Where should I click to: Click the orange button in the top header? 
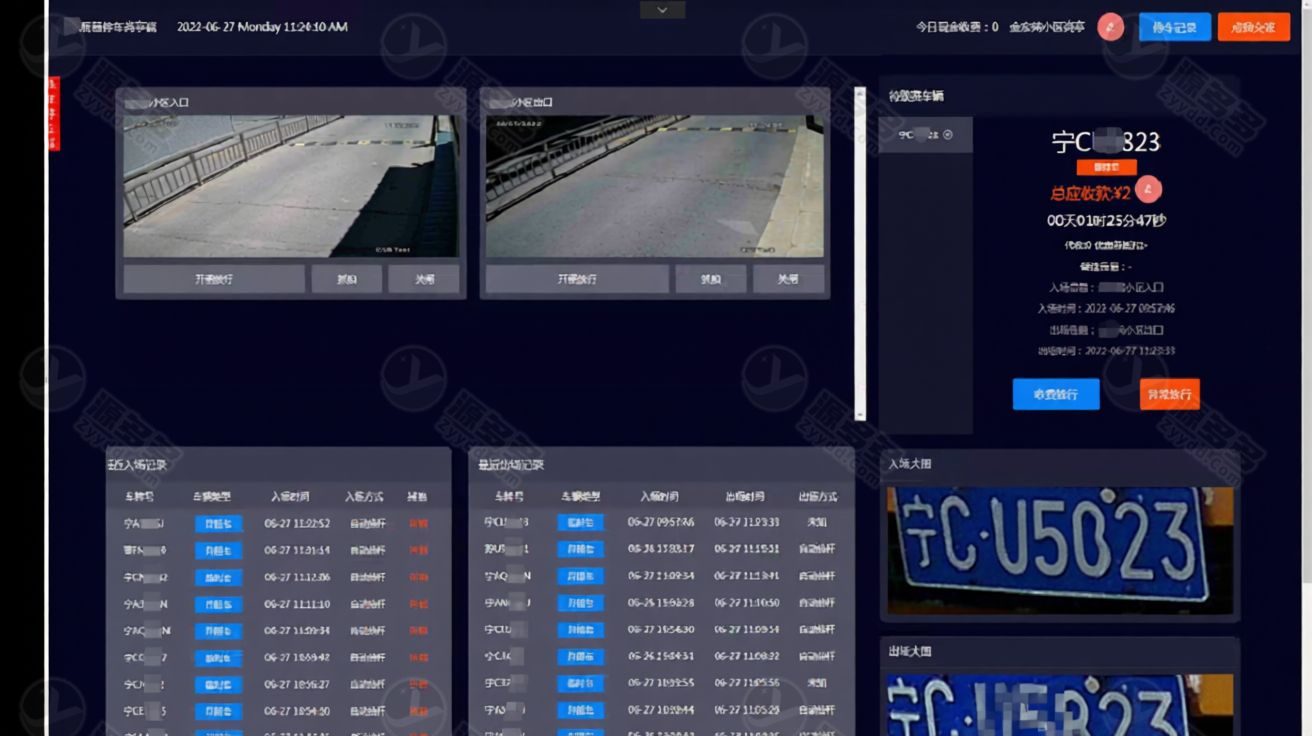pyautogui.click(x=1253, y=27)
